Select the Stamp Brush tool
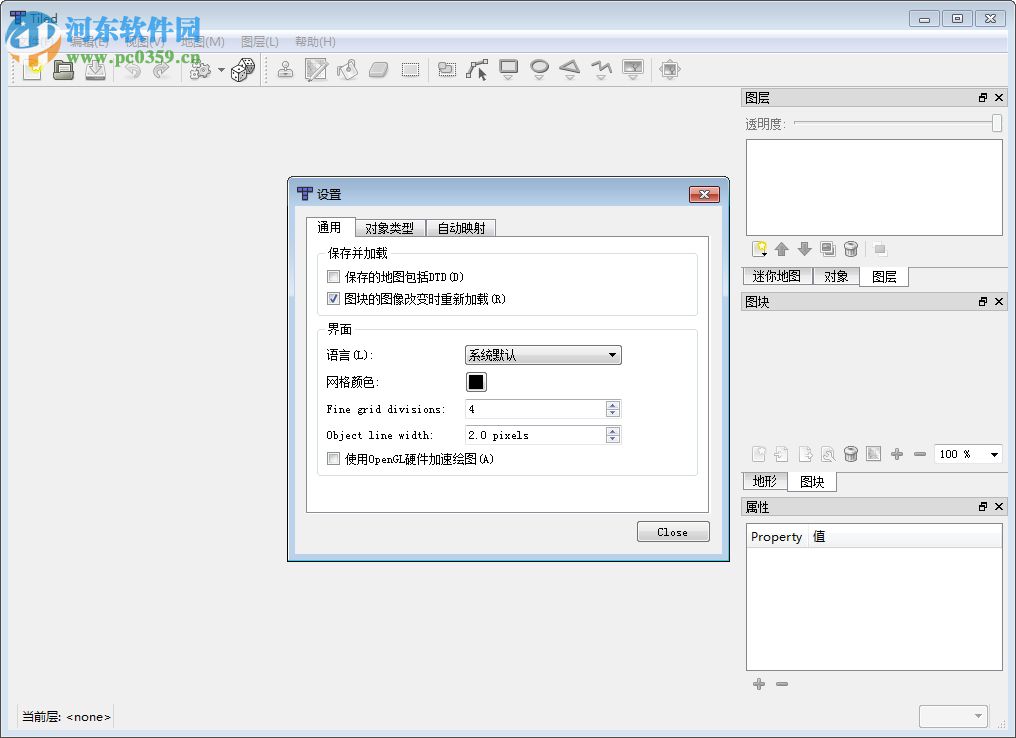 (285, 69)
